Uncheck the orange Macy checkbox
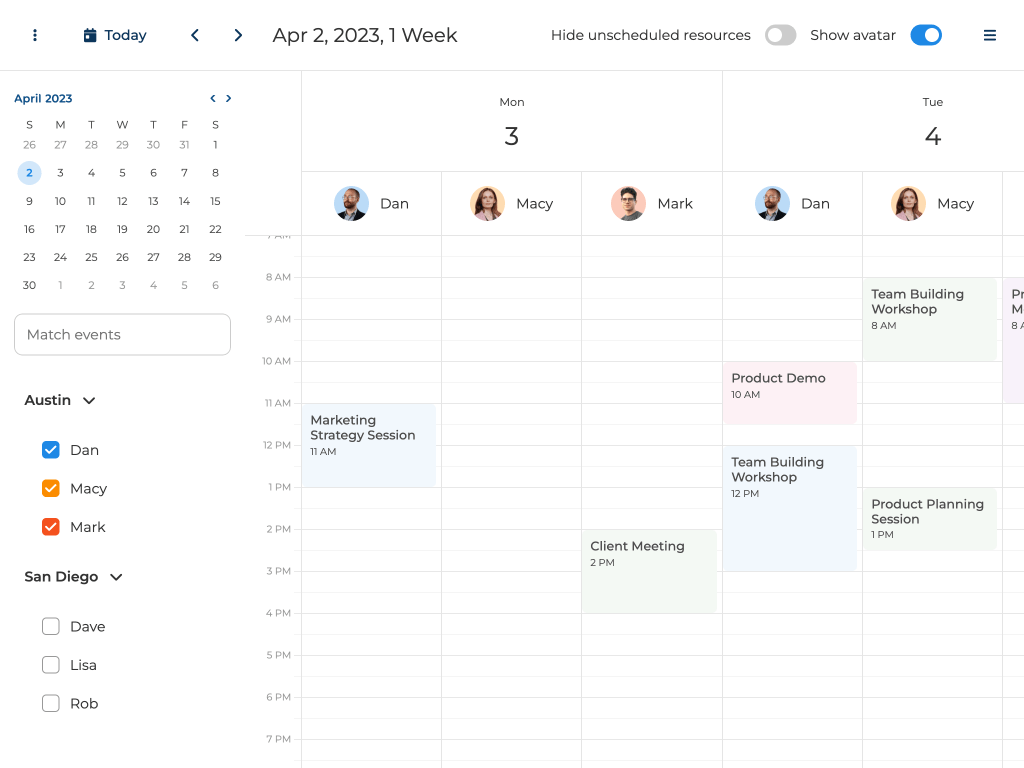The width and height of the screenshot is (1024, 768). point(51,489)
